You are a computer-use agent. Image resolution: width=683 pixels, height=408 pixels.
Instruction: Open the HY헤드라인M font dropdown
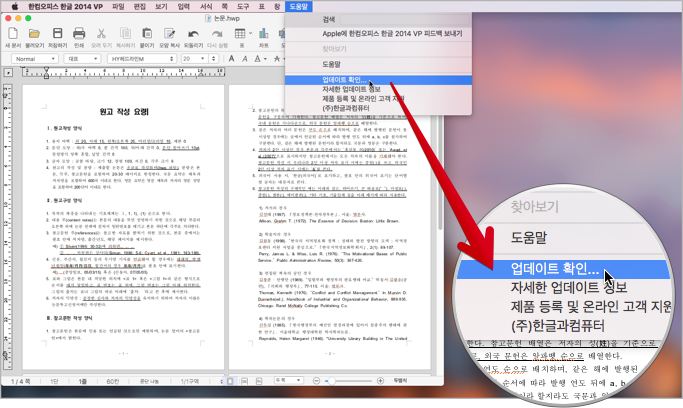tap(142, 58)
